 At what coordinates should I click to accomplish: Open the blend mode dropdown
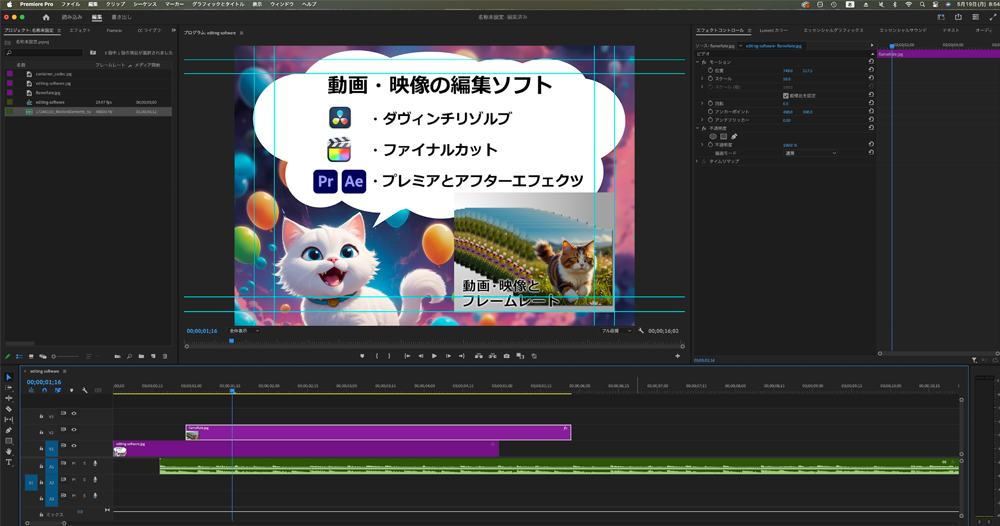tap(810, 153)
